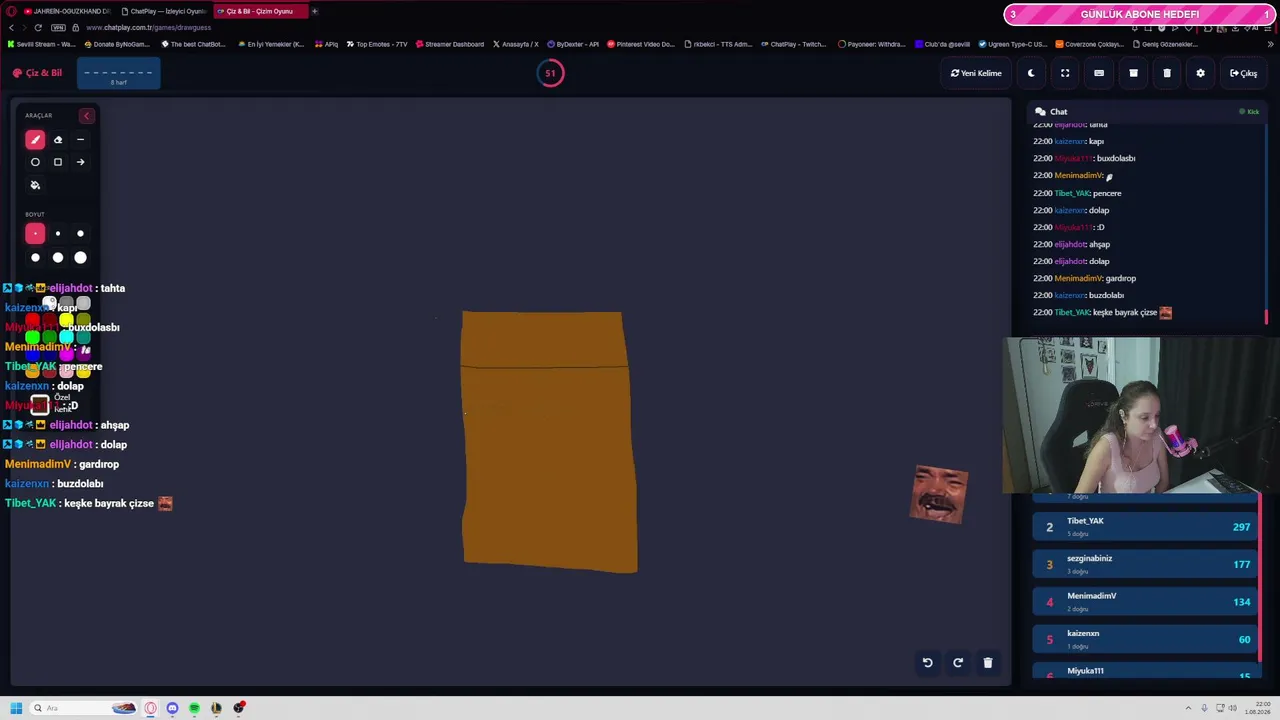Click the trash icon in the top bar
The image size is (1280, 720).
[1167, 73]
